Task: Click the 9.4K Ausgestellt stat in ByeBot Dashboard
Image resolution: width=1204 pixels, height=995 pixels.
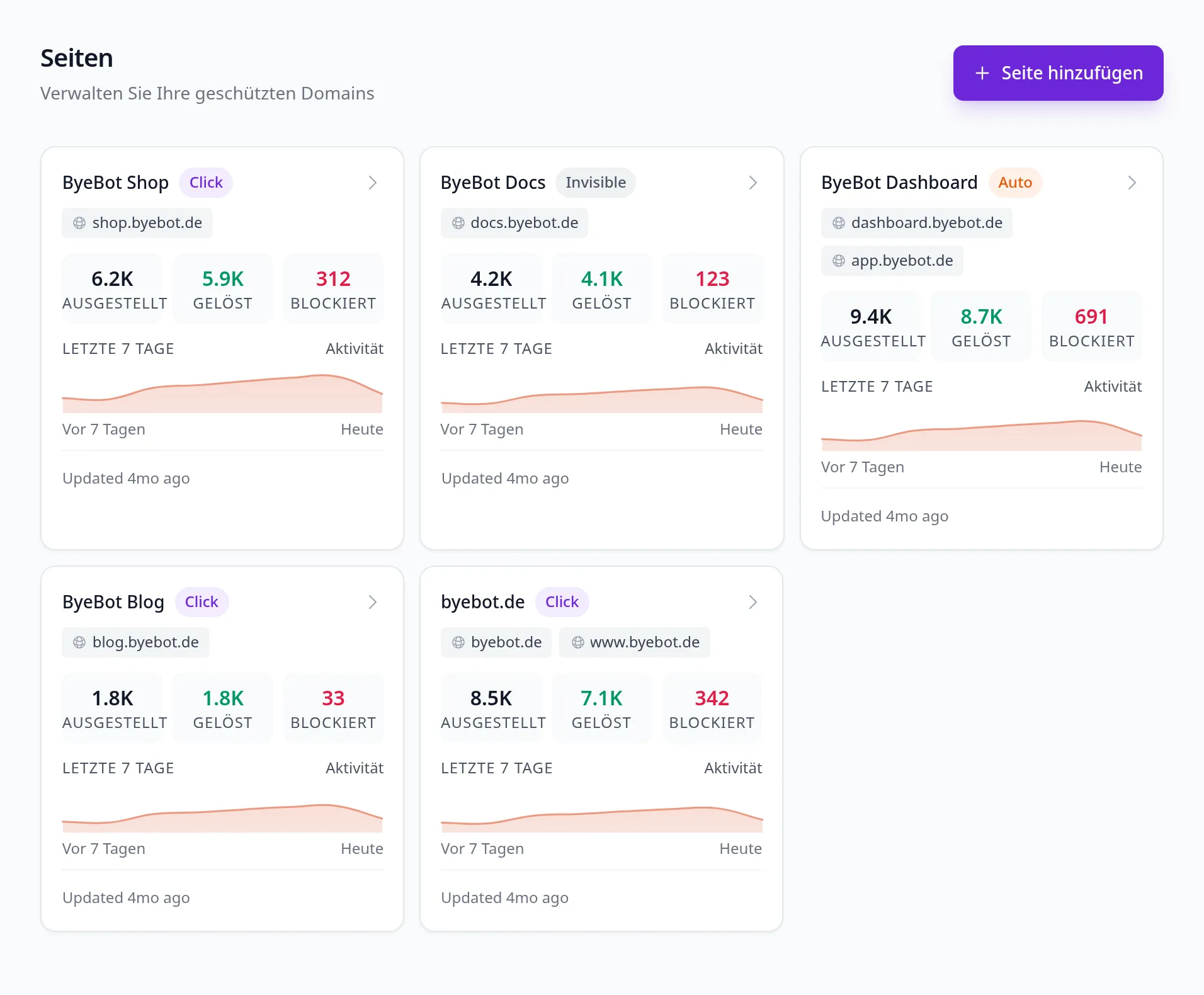Action: point(872,327)
